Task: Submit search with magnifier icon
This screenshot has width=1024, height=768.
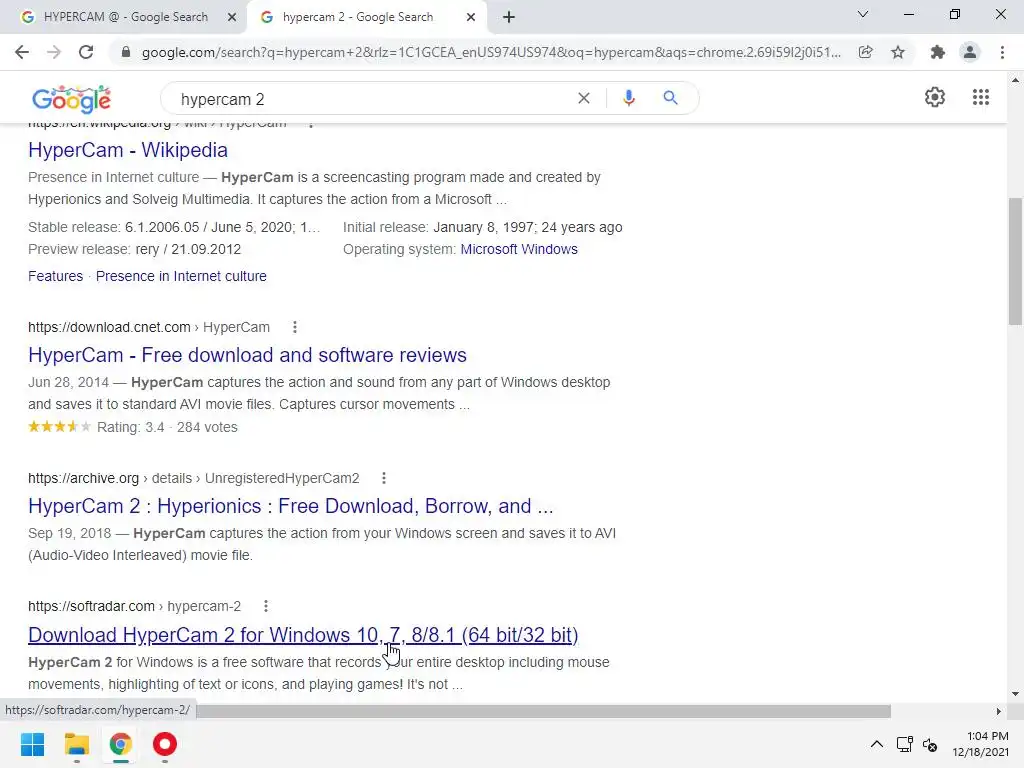Action: coord(670,98)
